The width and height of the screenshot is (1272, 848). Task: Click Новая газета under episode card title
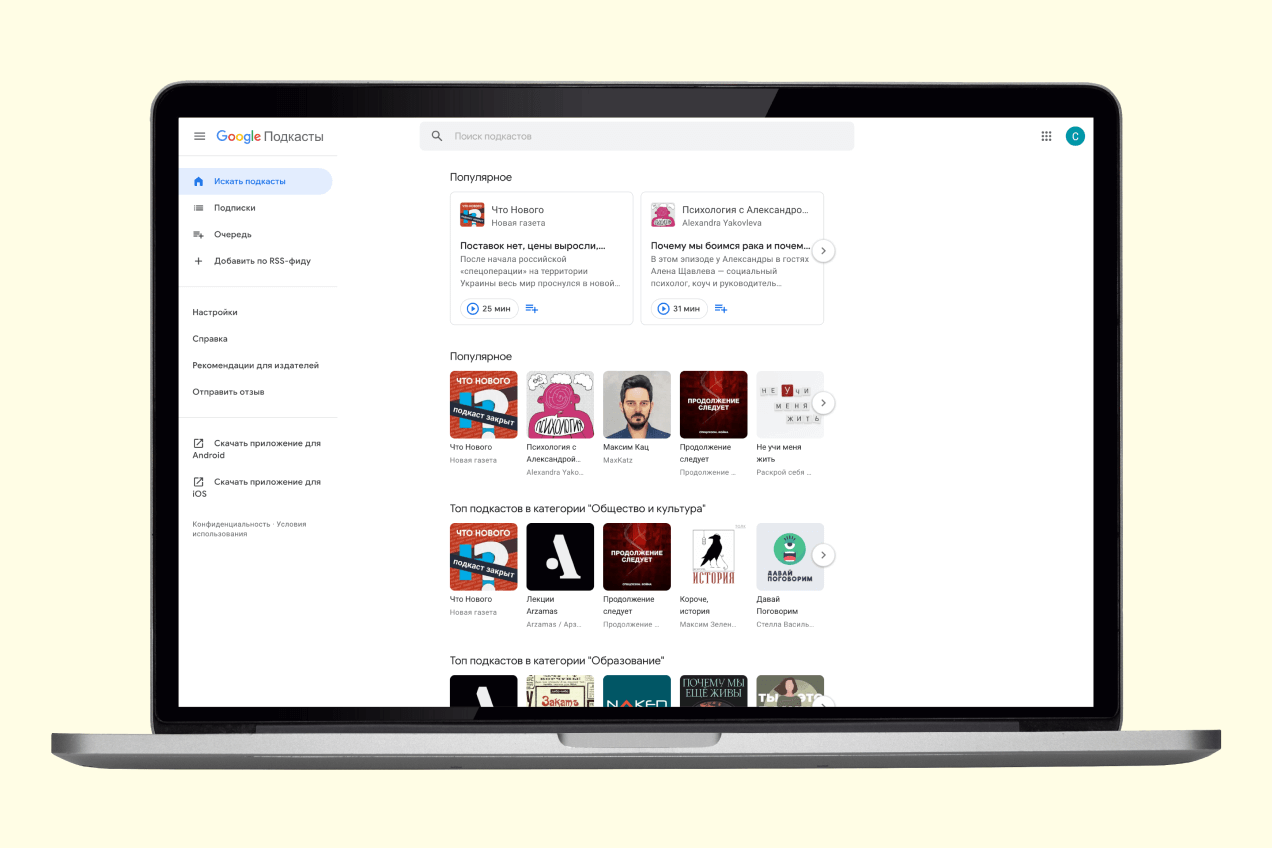click(518, 223)
